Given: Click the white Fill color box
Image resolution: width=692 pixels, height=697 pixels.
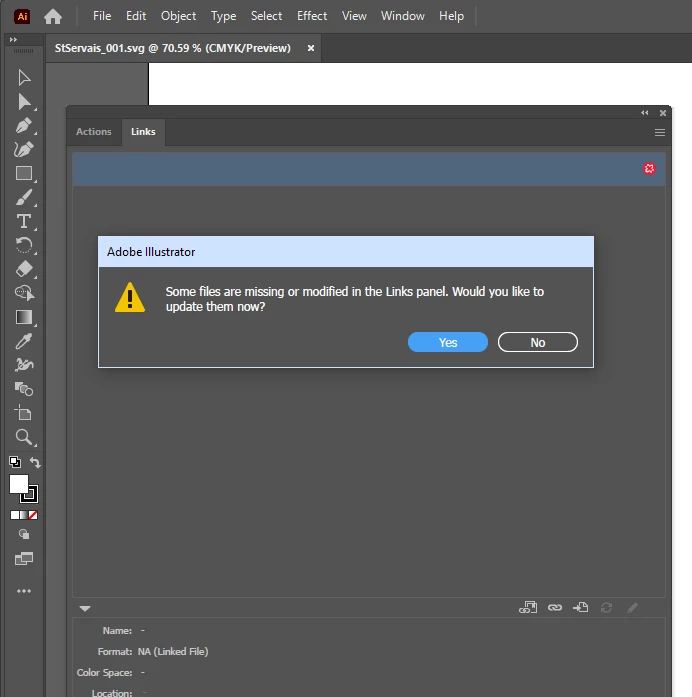Looking at the screenshot, I should pos(19,484).
